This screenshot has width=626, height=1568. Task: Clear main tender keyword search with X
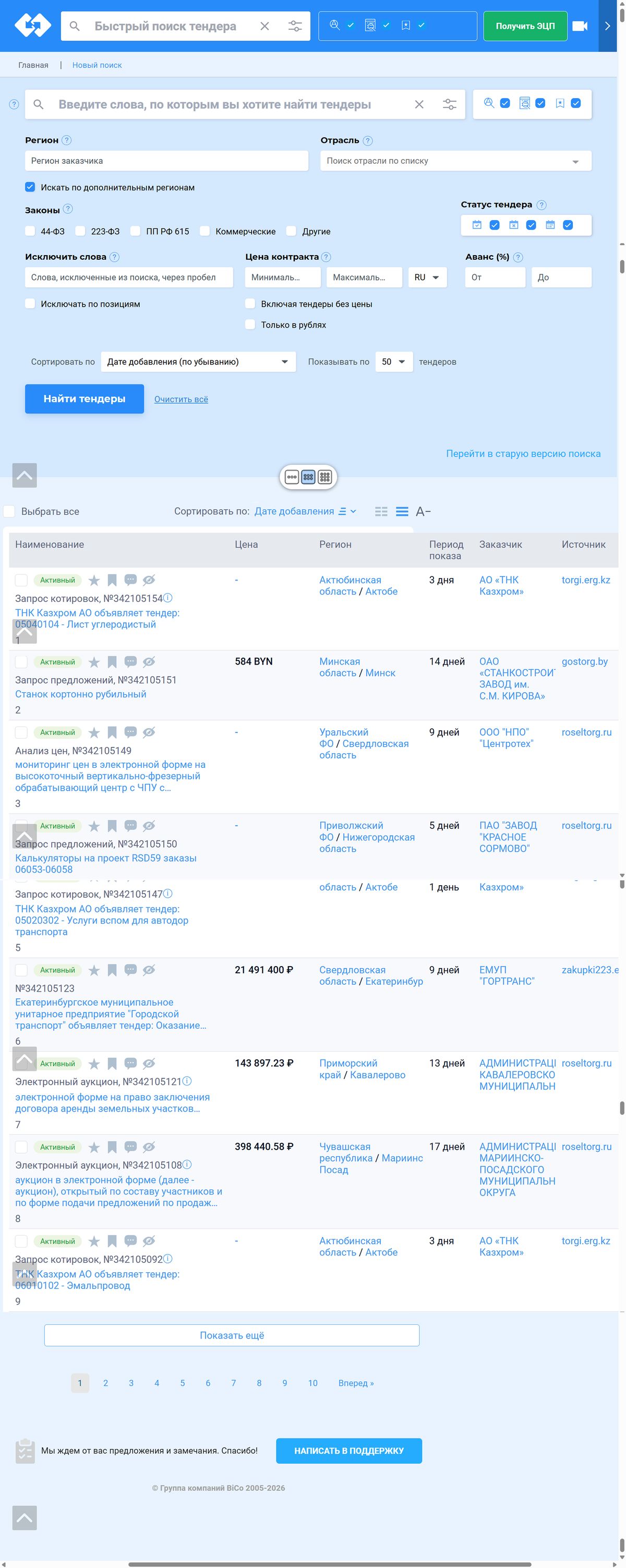[x=419, y=105]
